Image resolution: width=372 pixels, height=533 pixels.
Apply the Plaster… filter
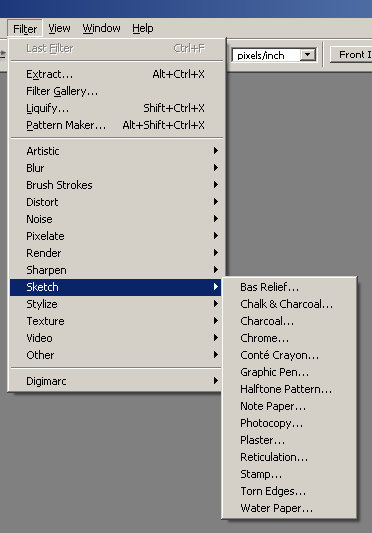tap(289, 440)
